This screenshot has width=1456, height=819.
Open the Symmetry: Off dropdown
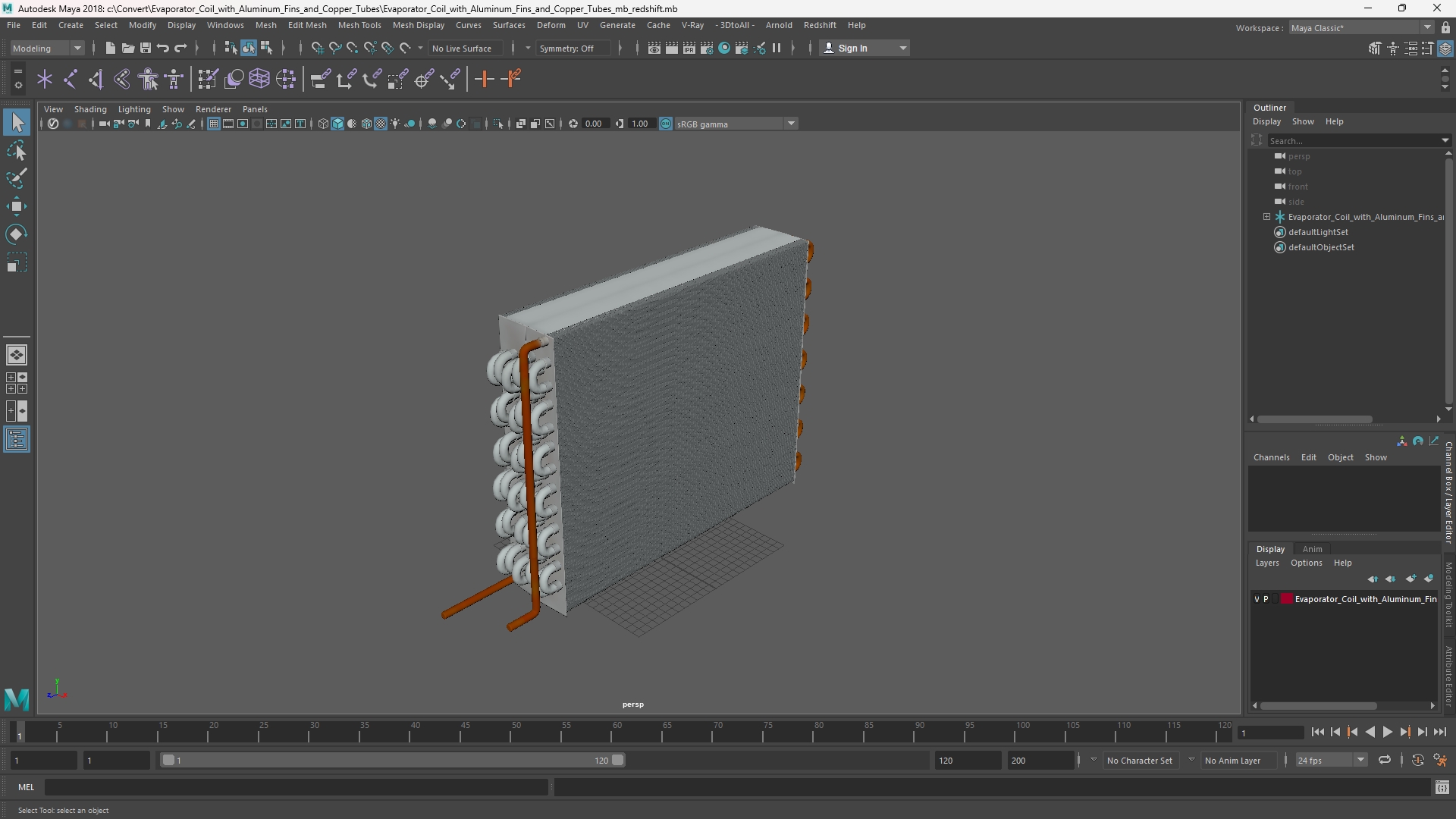[x=573, y=48]
